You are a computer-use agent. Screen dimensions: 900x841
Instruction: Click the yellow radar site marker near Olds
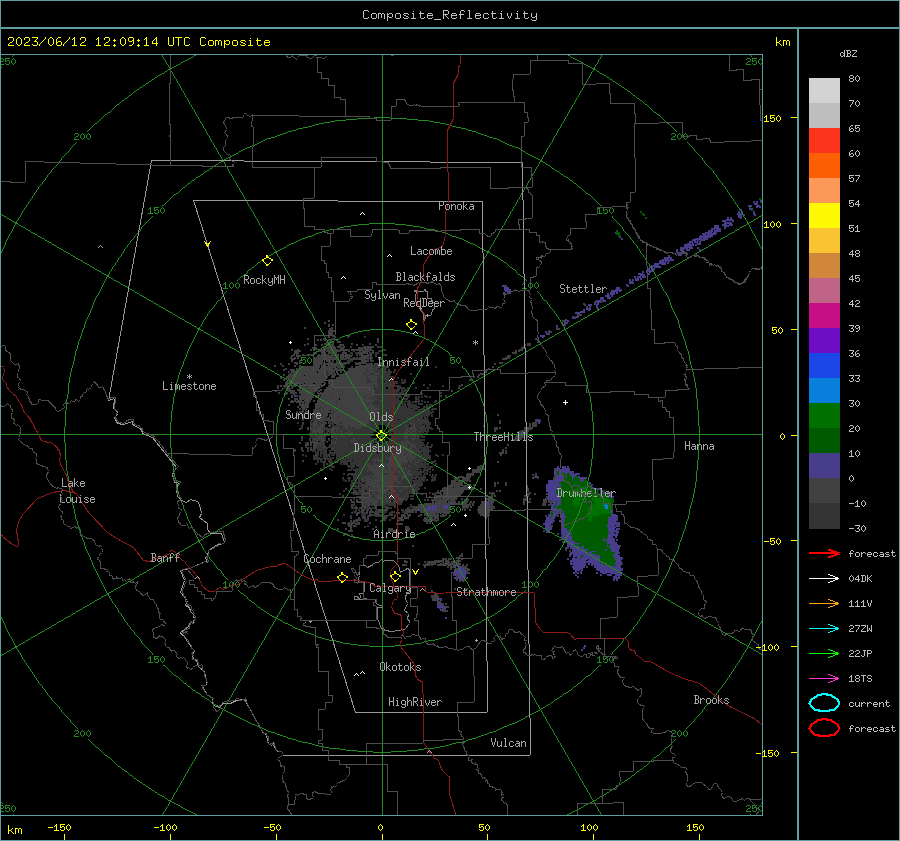(381, 436)
